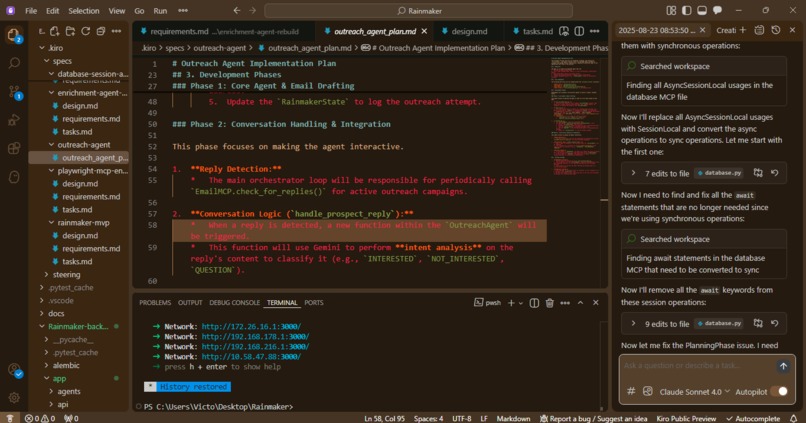Click Markdown language mode in status bar
This screenshot has width=806, height=423.
click(x=513, y=418)
